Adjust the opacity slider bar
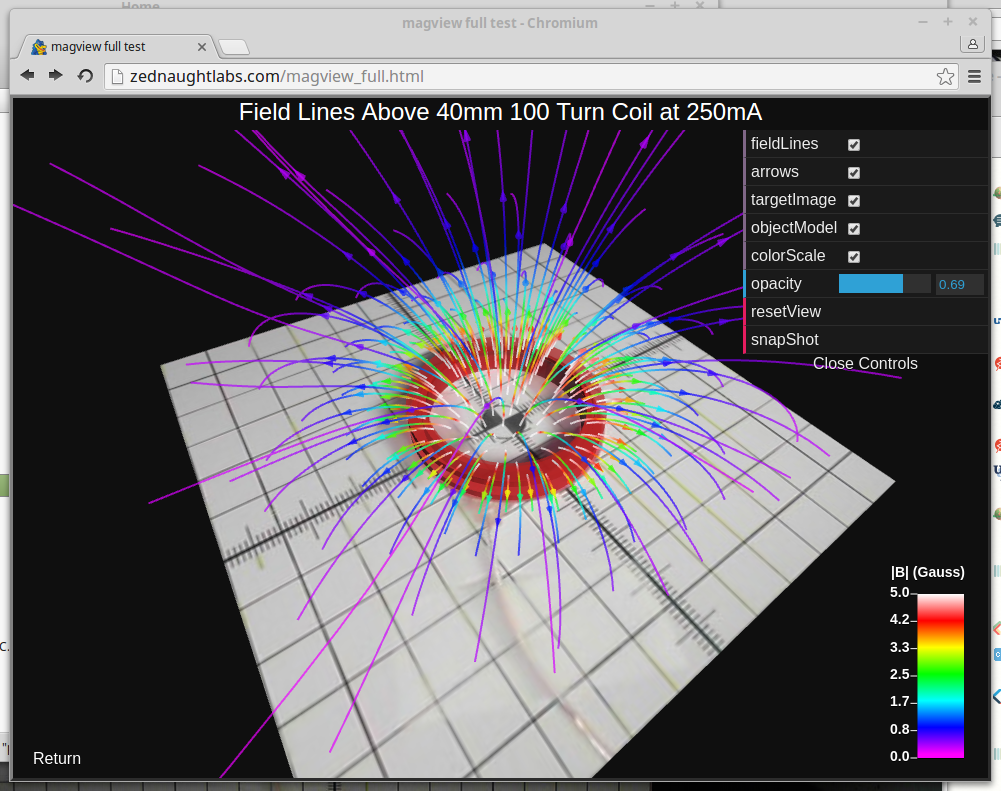This screenshot has width=1001, height=791. click(x=884, y=284)
